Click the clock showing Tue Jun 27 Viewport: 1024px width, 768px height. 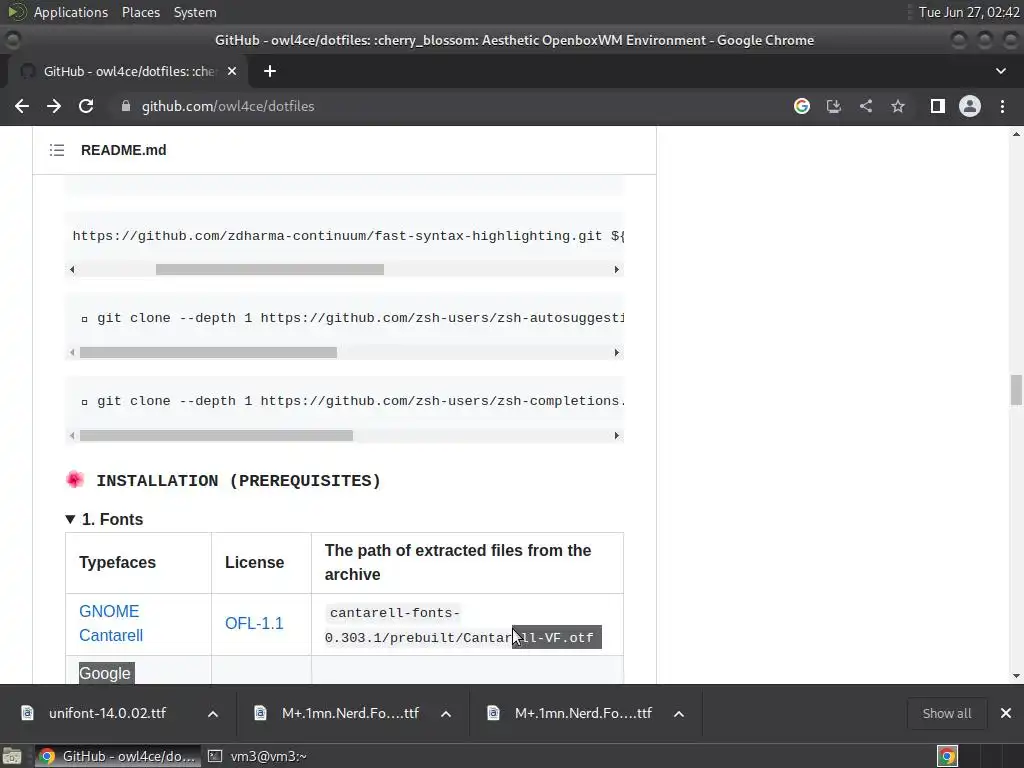click(969, 12)
